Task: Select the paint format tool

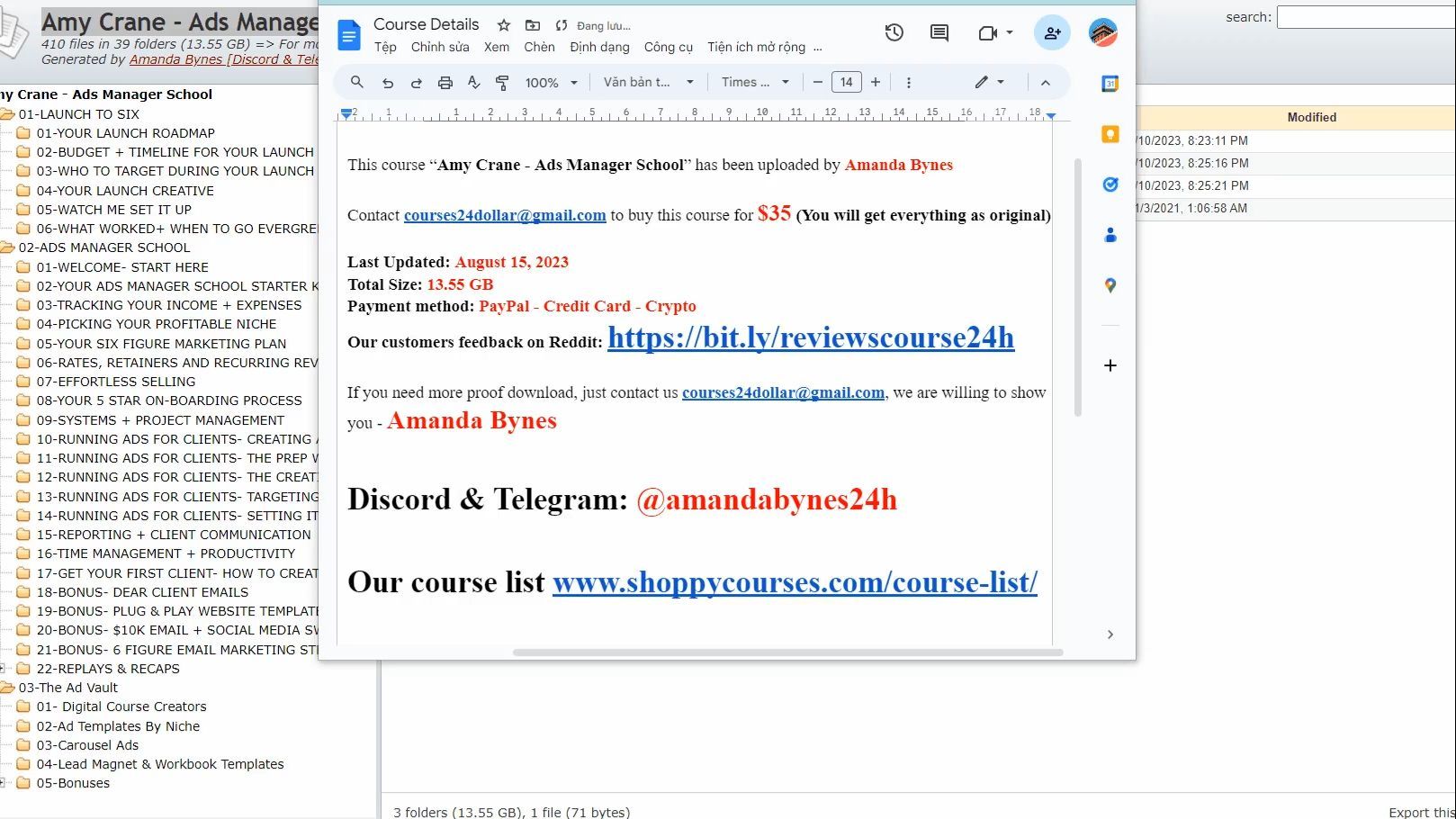Action: click(503, 83)
